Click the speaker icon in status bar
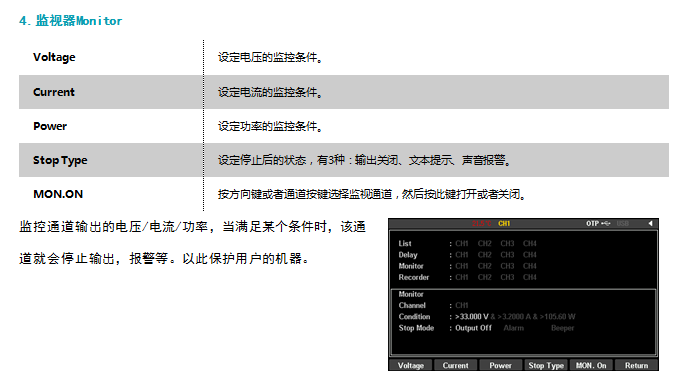Screen dimensions: 687x387 [x=651, y=224]
